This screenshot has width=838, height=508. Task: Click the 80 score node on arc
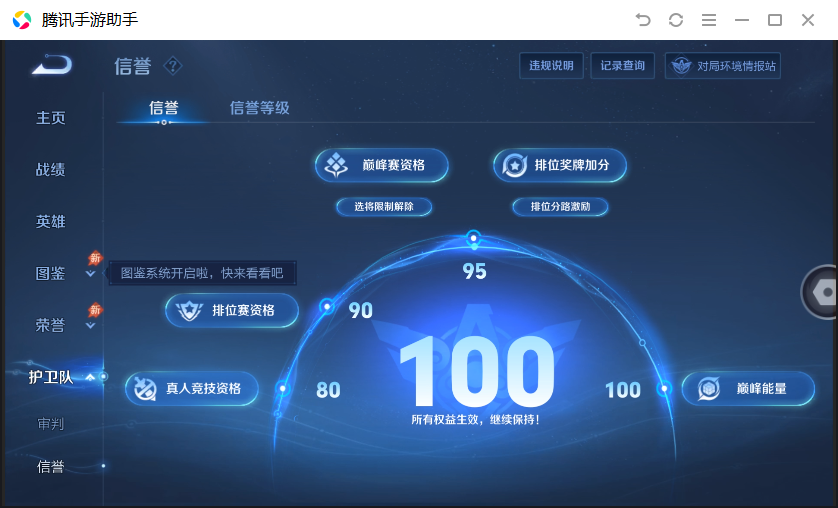283,388
